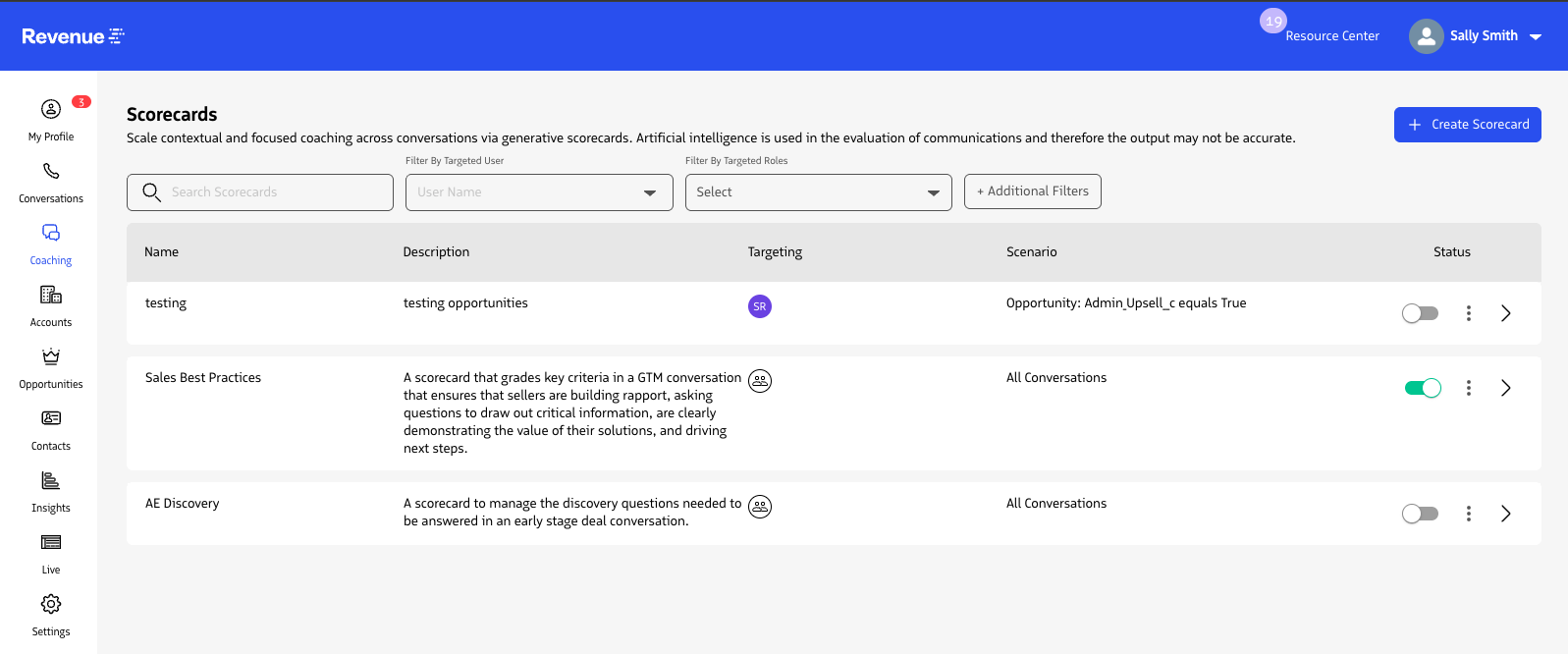
Task: Click the team targeting icon for AE Discovery
Action: 760,507
